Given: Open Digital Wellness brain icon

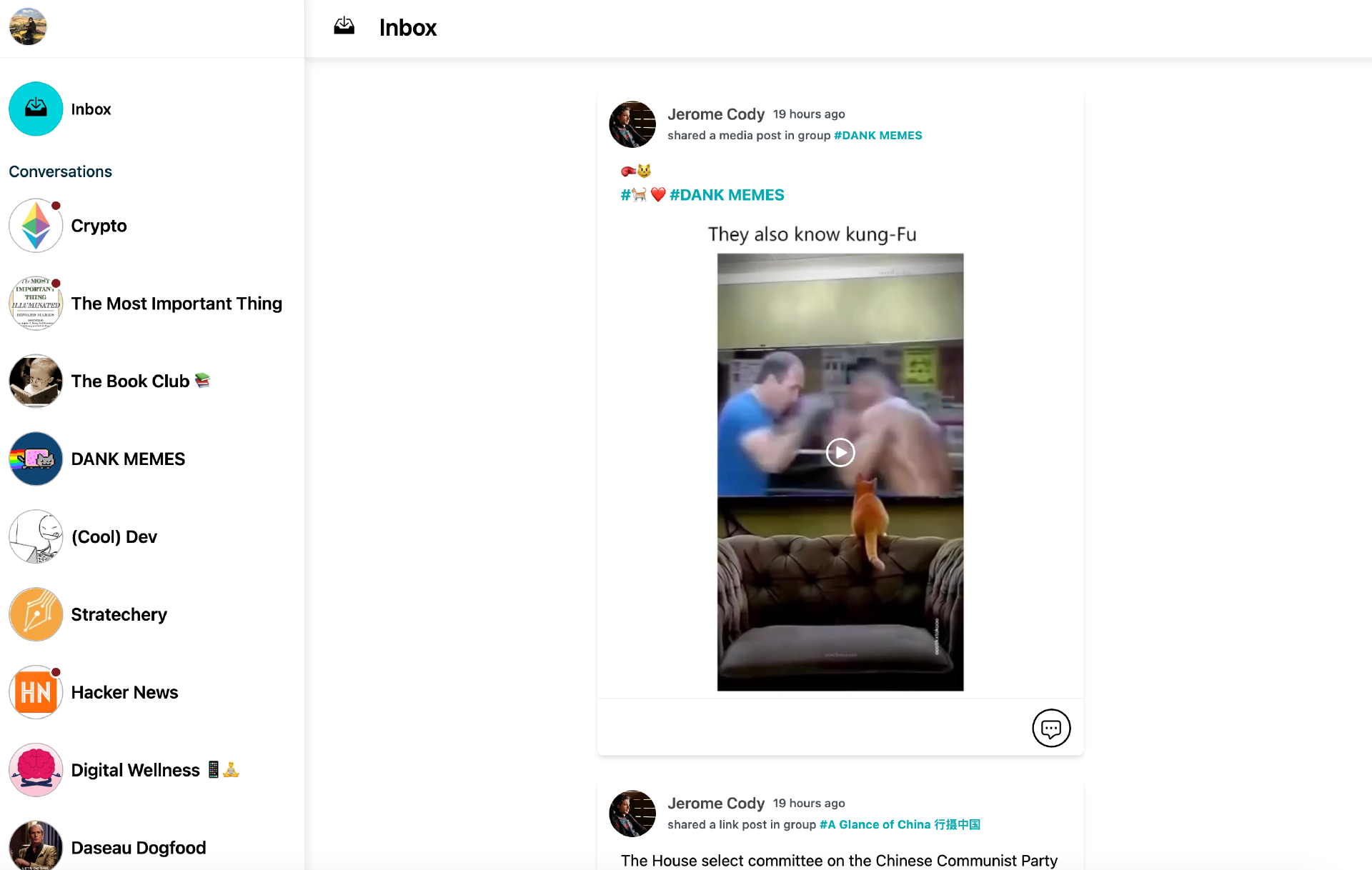Looking at the screenshot, I should (36, 770).
